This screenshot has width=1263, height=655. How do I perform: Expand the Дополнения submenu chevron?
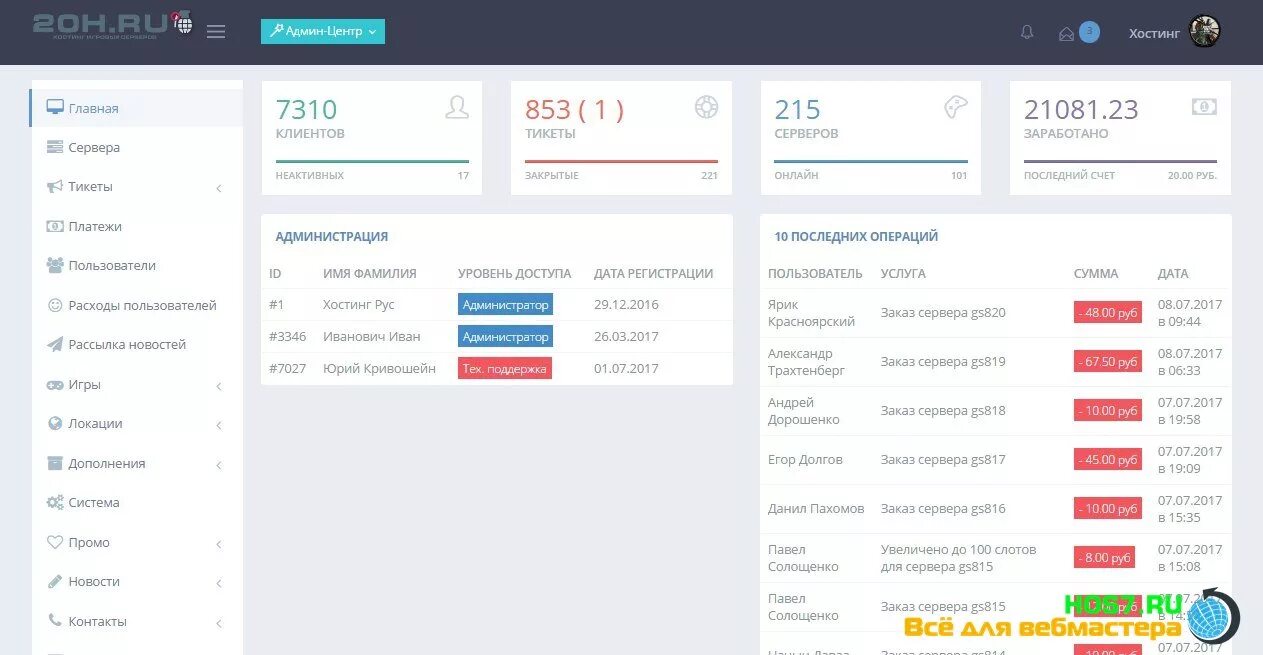click(218, 464)
